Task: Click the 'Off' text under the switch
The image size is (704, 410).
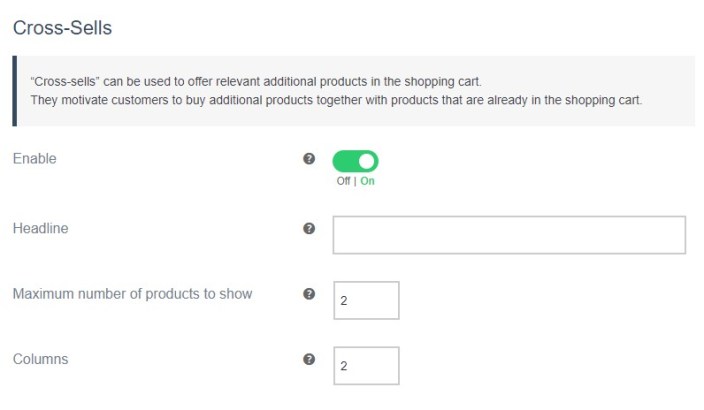Action: 343,182
